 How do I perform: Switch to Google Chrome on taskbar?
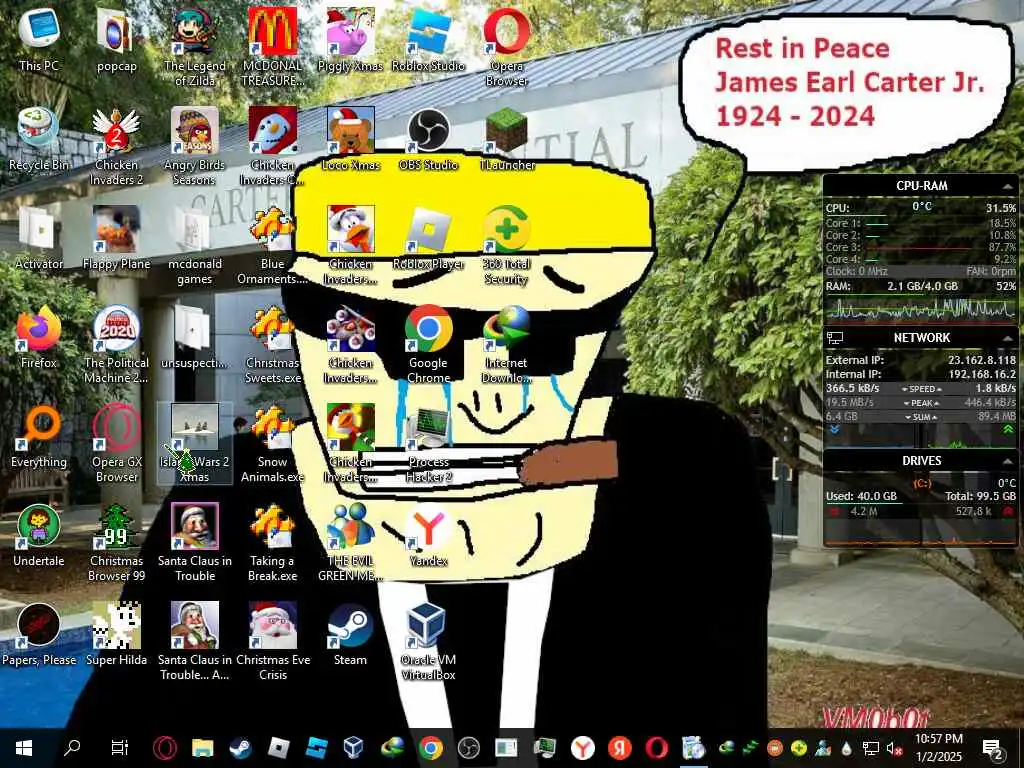point(430,748)
